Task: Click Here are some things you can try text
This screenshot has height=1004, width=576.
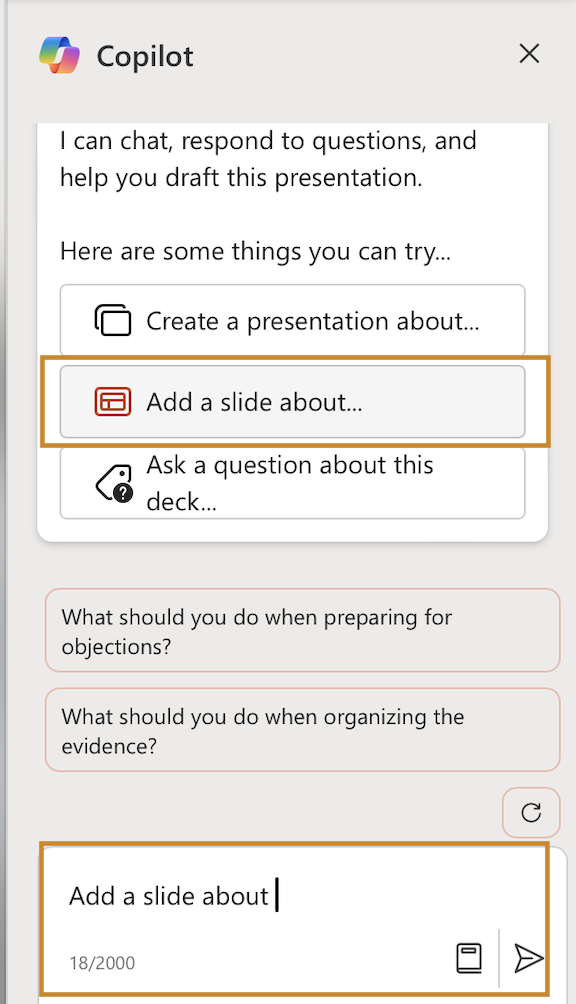Action: 255,252
